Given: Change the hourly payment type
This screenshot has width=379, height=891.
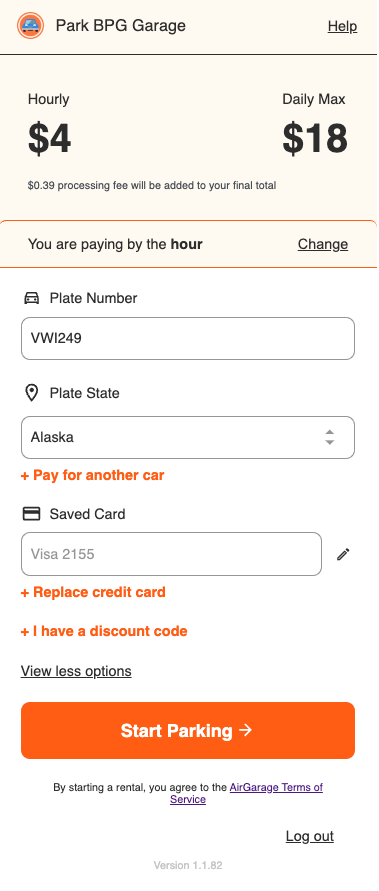Looking at the screenshot, I should [x=323, y=244].
